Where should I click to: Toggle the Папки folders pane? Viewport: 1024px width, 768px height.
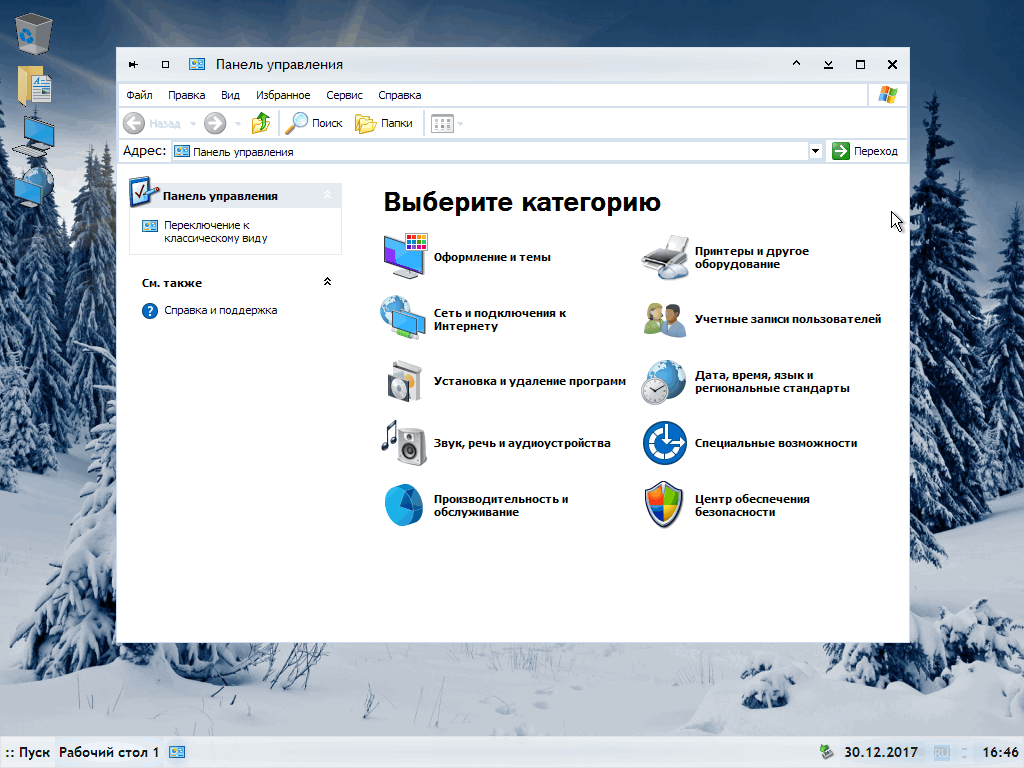pos(384,123)
